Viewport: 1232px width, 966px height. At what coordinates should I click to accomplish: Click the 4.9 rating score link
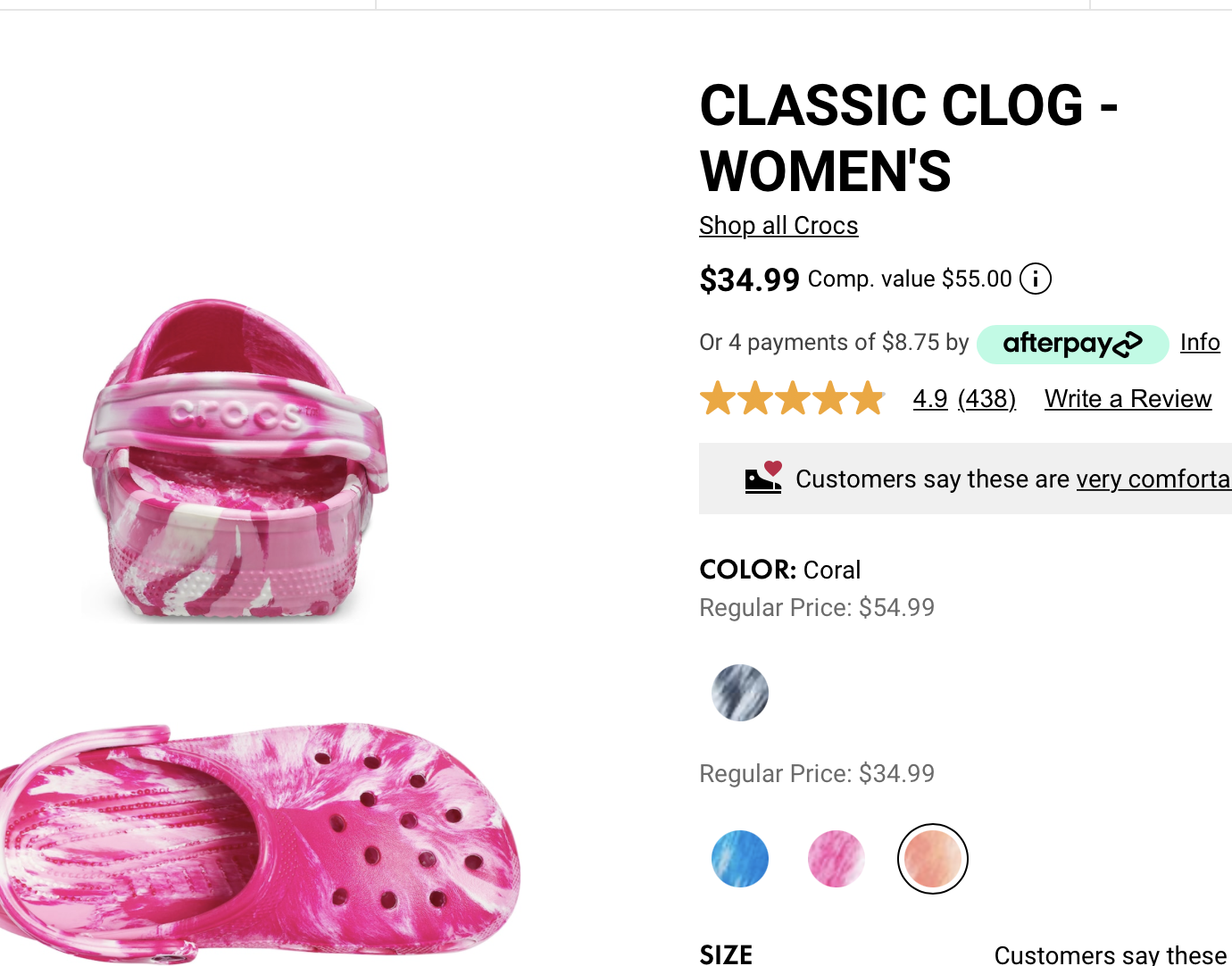click(930, 399)
